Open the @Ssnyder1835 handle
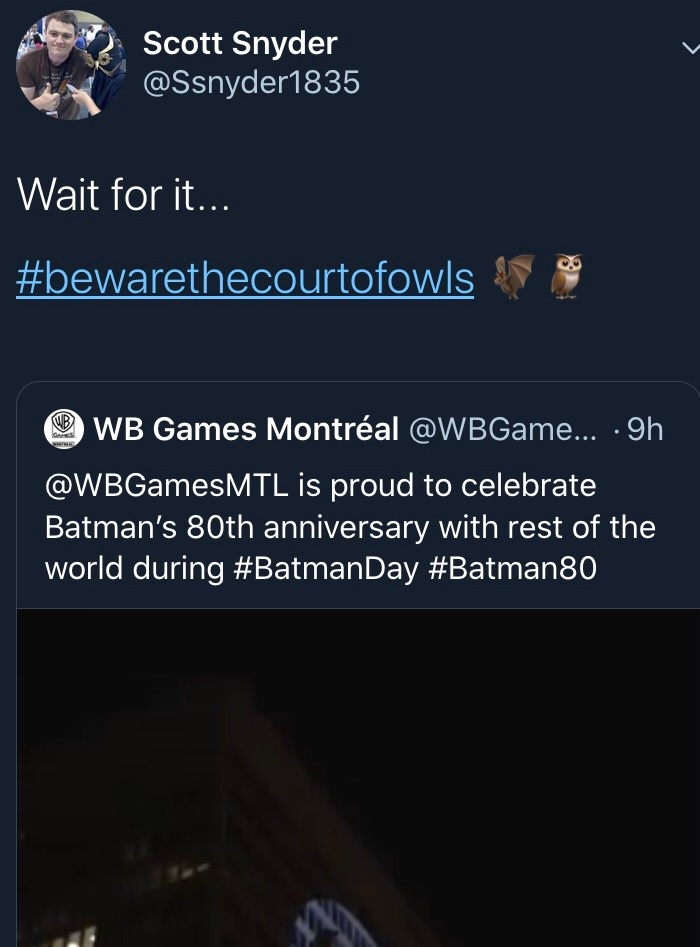700x947 pixels. coord(251,82)
